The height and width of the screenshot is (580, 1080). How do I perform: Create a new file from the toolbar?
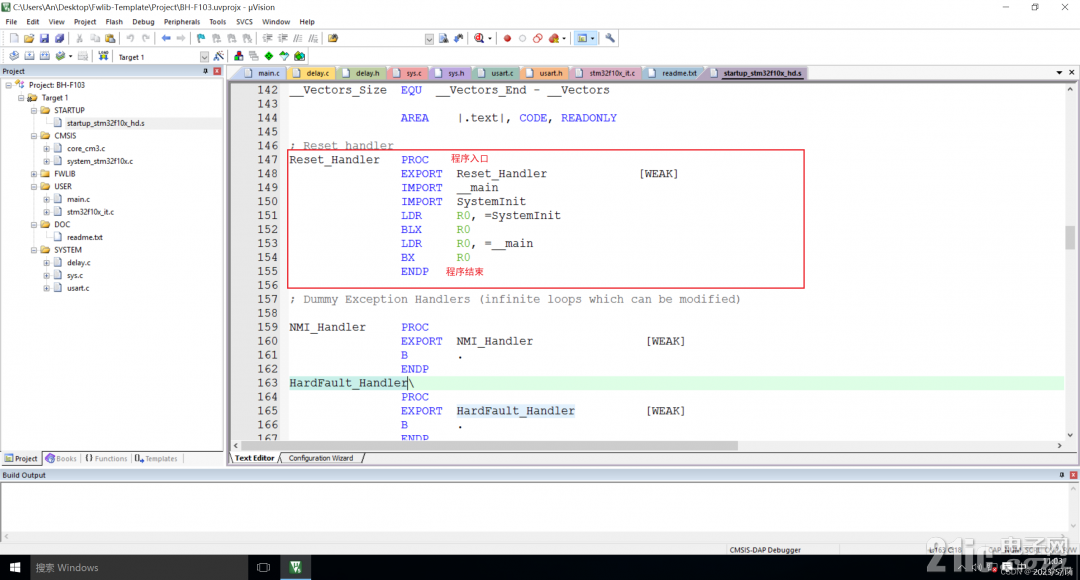pyautogui.click(x=14, y=39)
